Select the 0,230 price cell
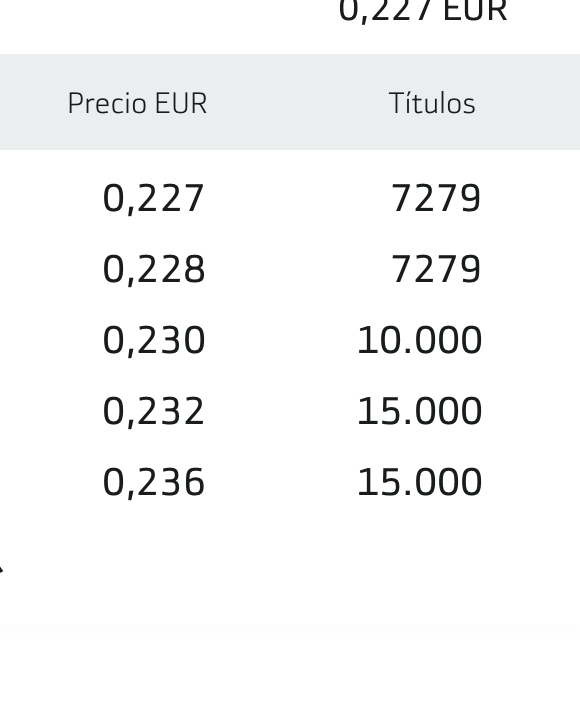 [x=154, y=340]
